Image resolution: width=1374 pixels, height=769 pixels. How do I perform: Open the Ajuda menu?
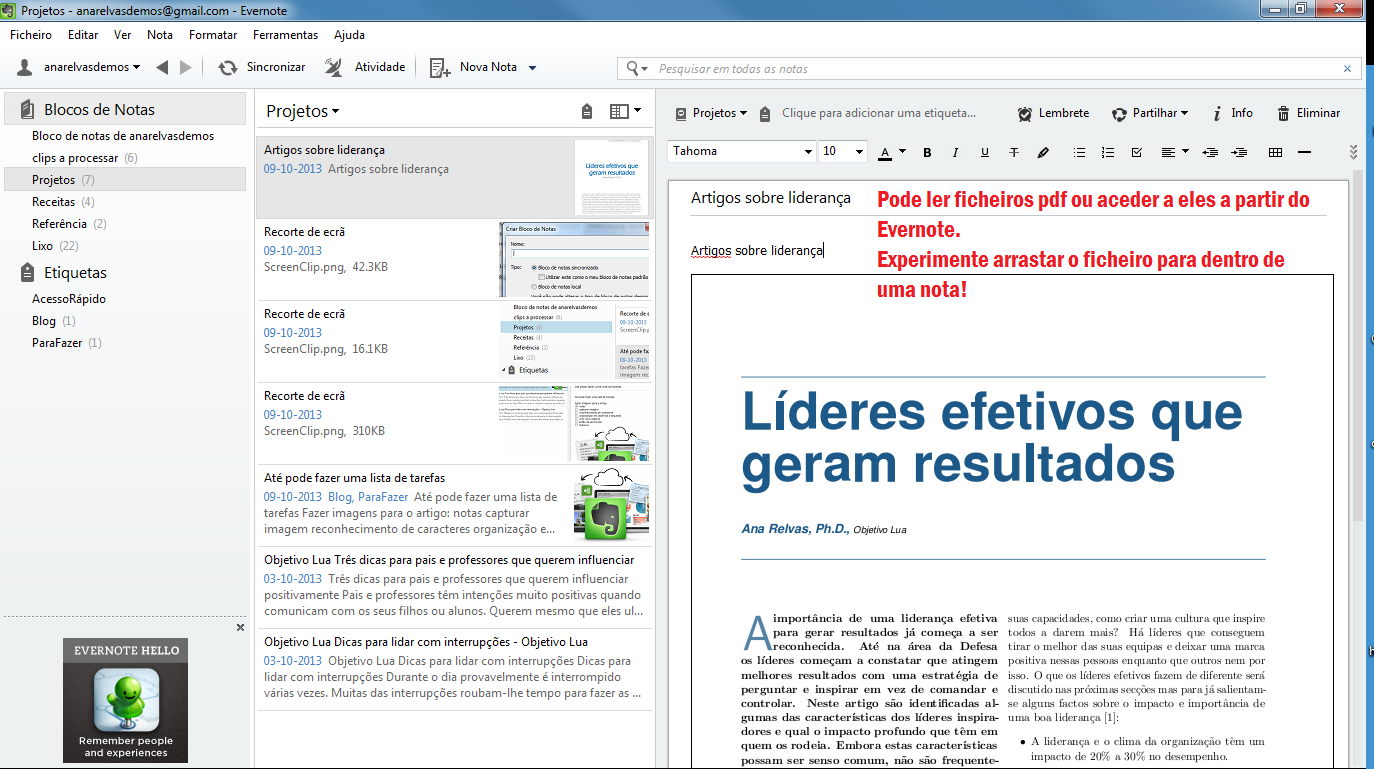(x=349, y=35)
